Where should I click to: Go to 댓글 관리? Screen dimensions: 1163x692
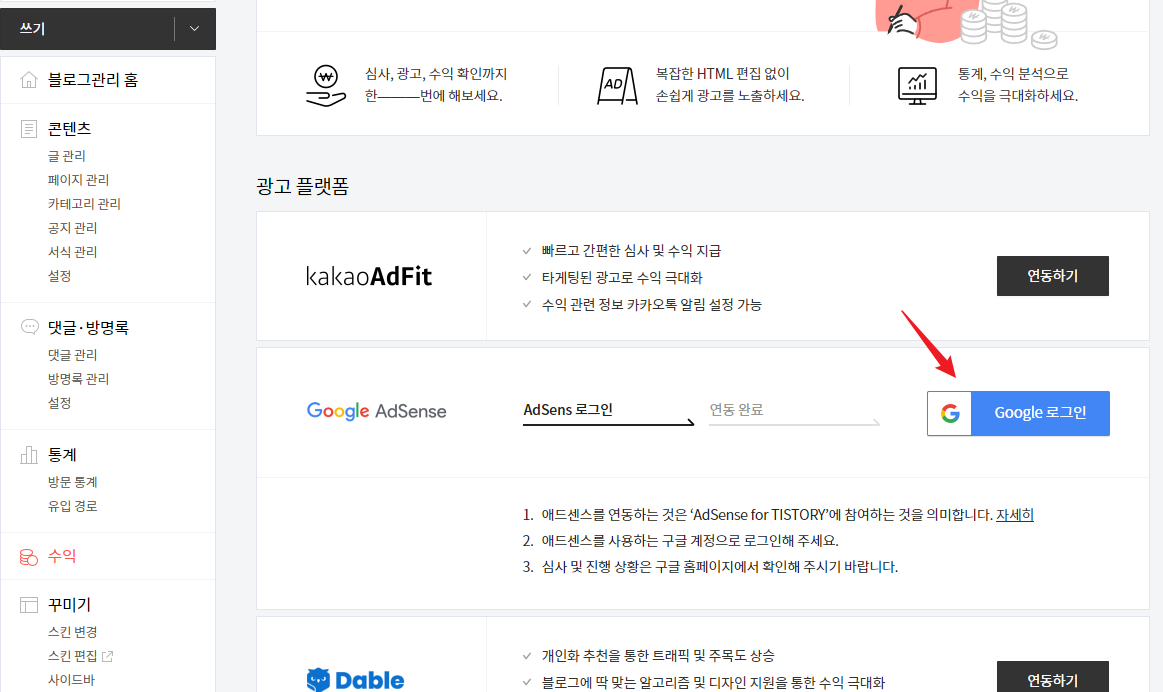pos(73,355)
